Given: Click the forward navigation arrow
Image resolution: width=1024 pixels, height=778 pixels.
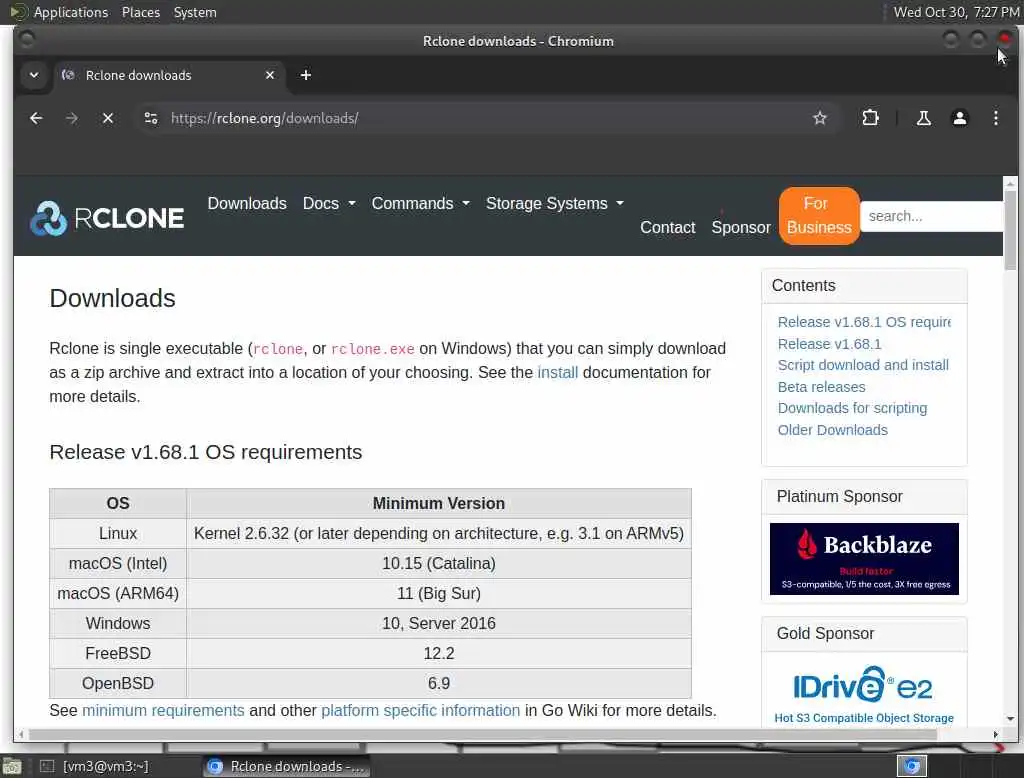Looking at the screenshot, I should coord(72,118).
